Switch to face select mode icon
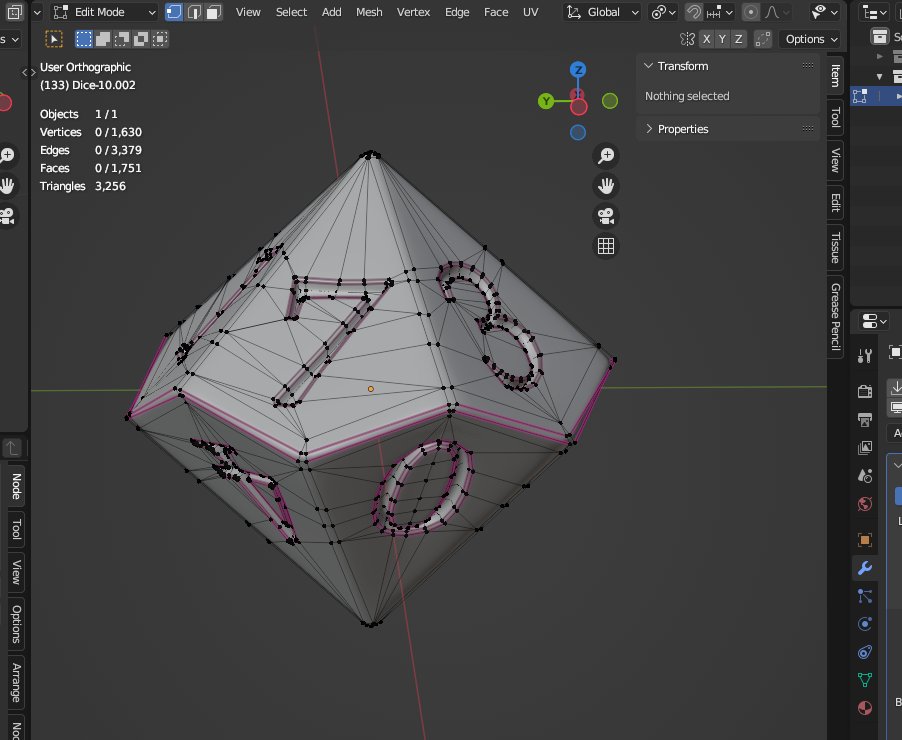Image resolution: width=902 pixels, height=740 pixels. point(213,12)
